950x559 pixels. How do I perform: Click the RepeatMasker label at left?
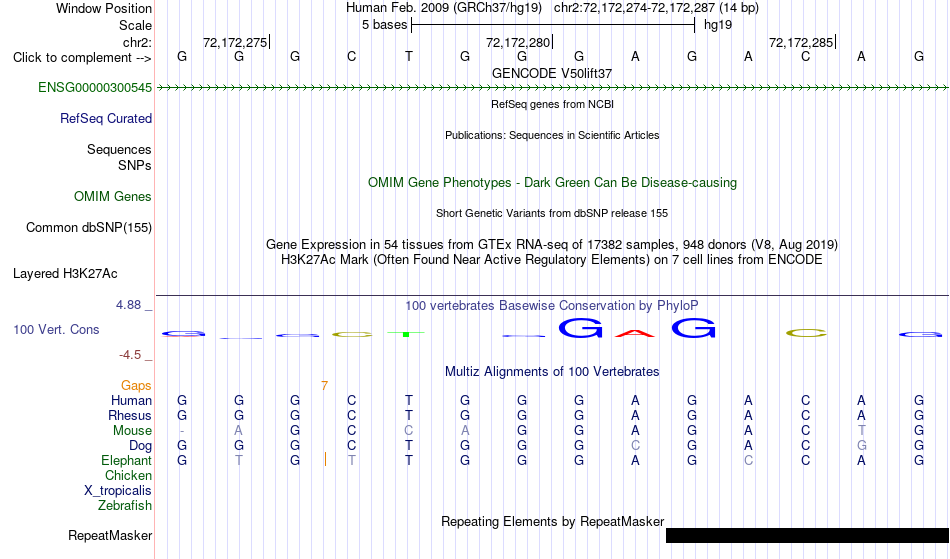tap(110, 535)
